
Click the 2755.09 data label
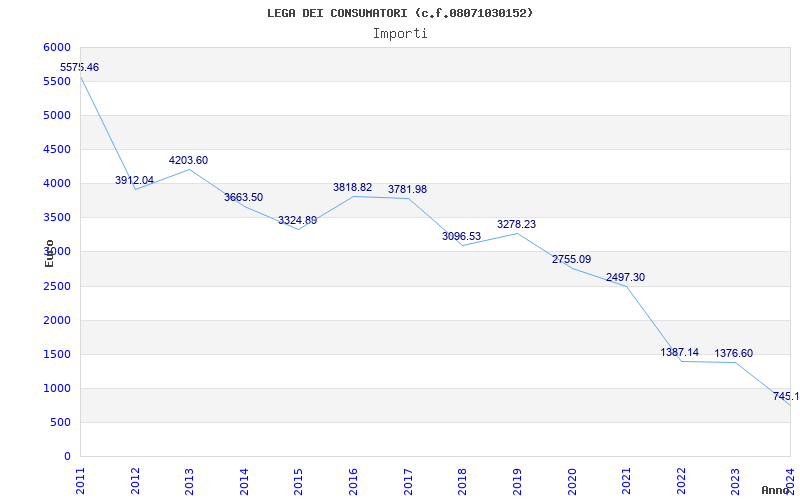click(571, 259)
